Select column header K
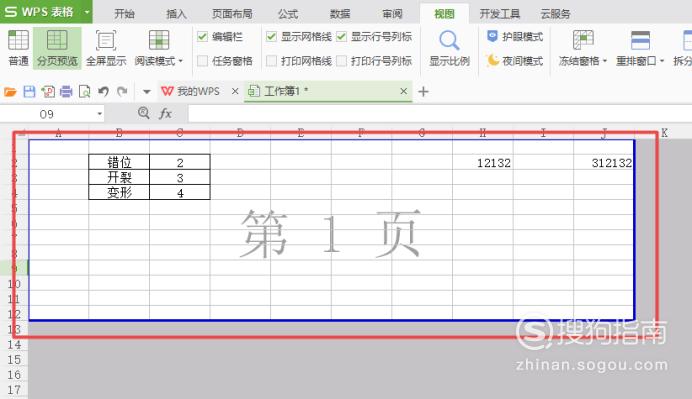 click(x=664, y=132)
